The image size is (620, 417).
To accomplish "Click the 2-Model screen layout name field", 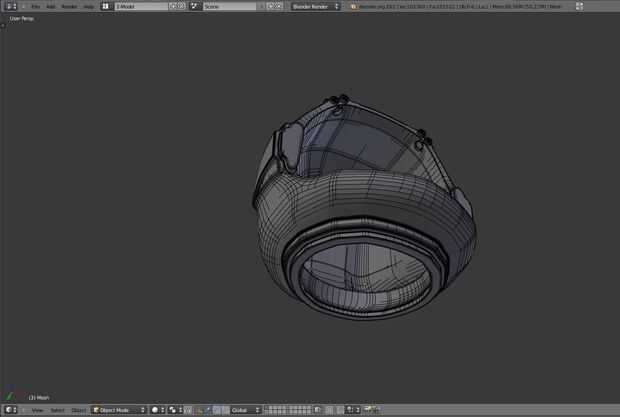I will [138, 6].
